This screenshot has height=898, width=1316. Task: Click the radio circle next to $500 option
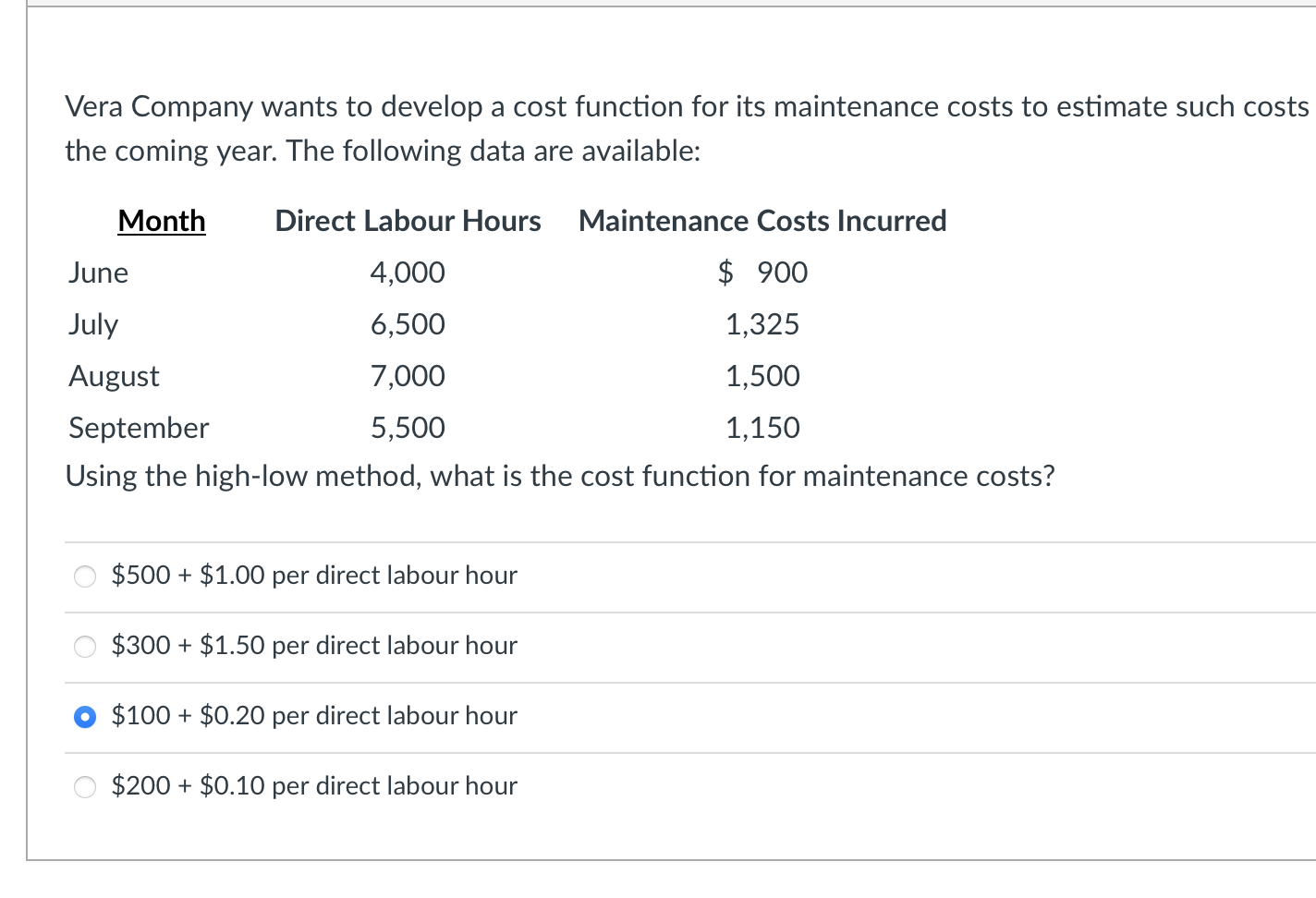(x=85, y=576)
